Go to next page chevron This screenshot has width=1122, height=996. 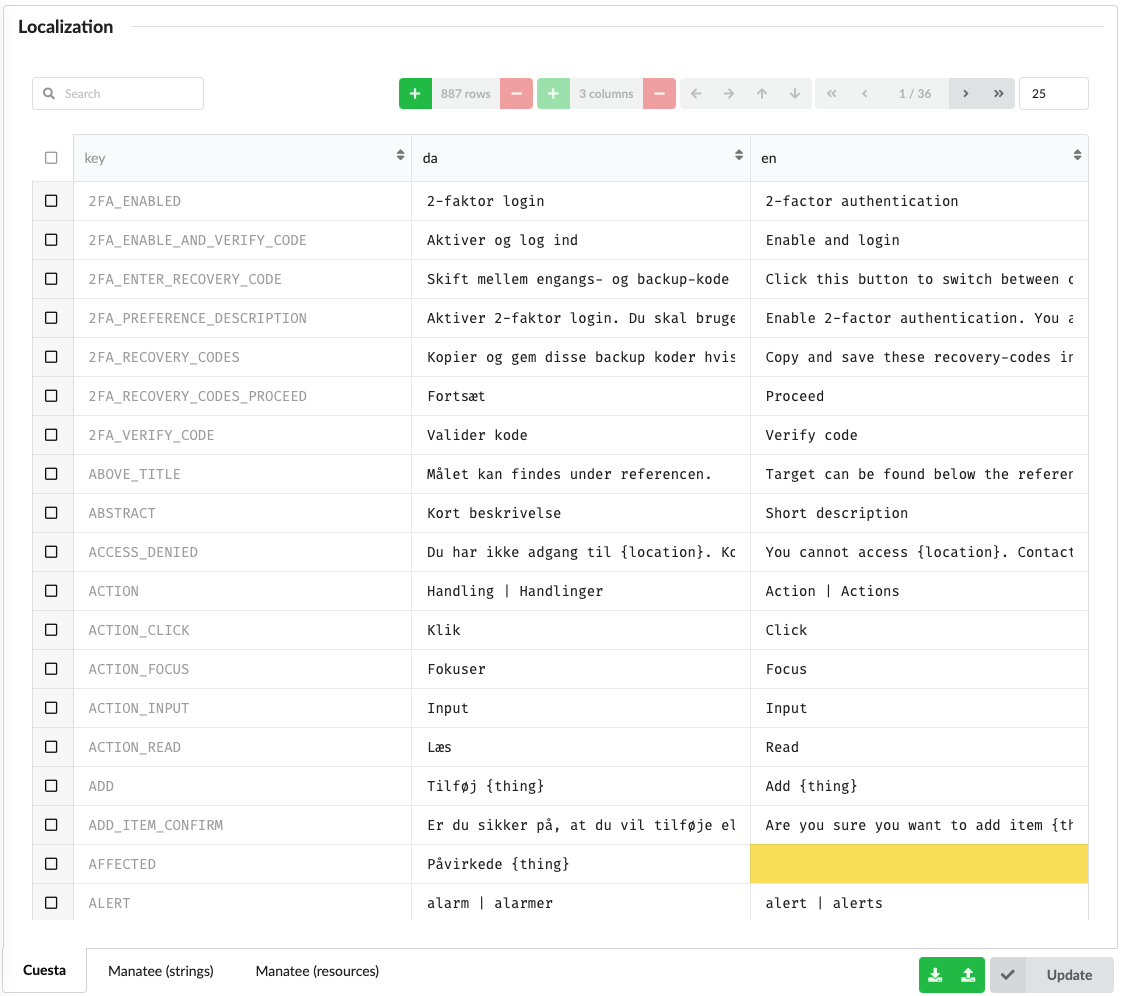965,94
